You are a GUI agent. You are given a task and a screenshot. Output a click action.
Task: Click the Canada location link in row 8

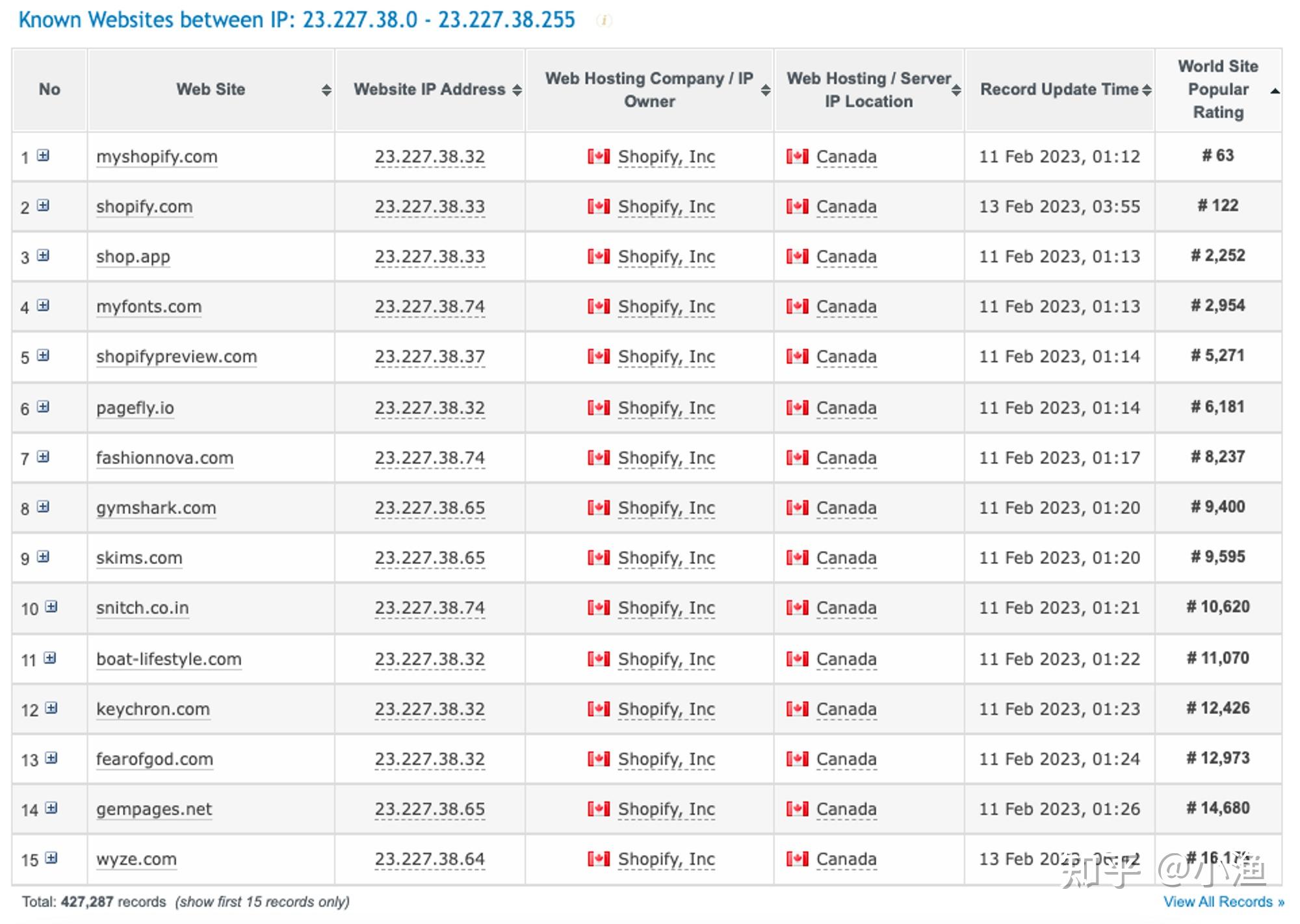(846, 507)
